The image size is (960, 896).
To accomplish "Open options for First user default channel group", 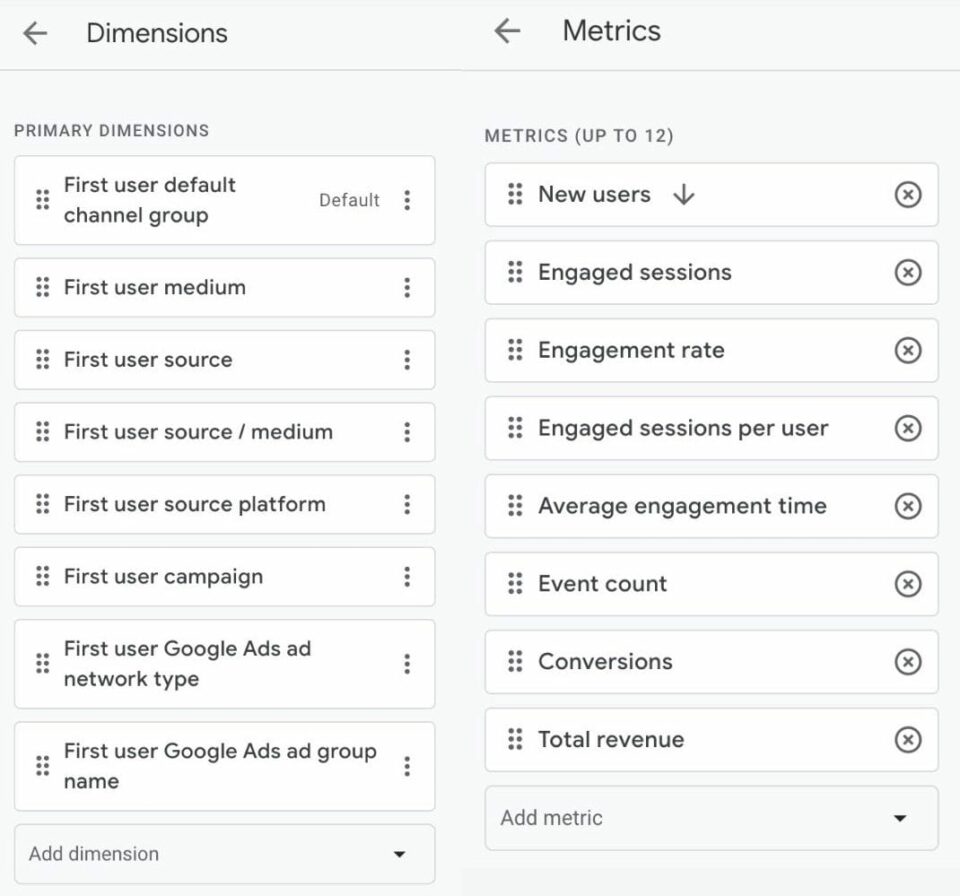I will (x=407, y=200).
